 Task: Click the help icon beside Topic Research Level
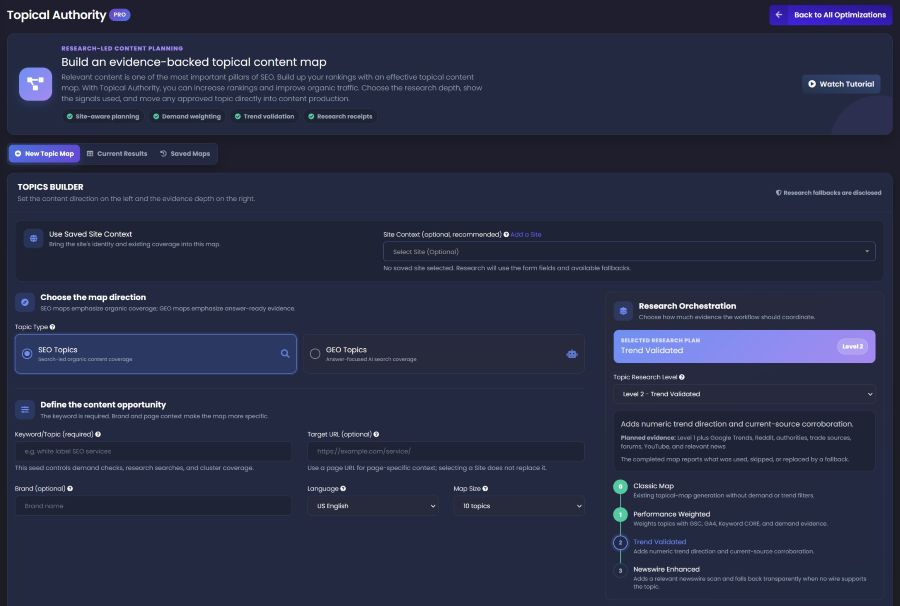[682, 377]
